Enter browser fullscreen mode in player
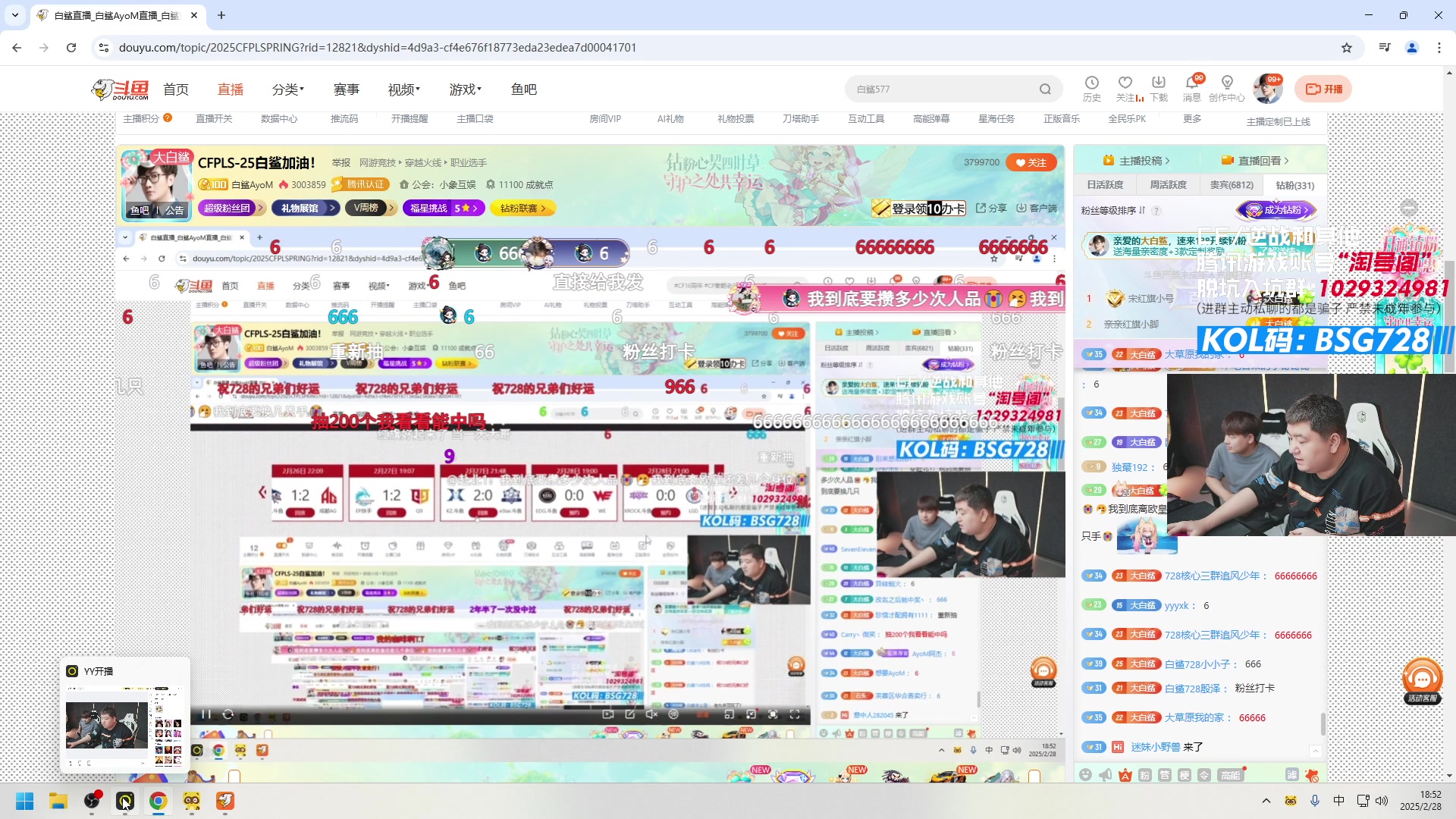1456x819 pixels. click(x=773, y=714)
